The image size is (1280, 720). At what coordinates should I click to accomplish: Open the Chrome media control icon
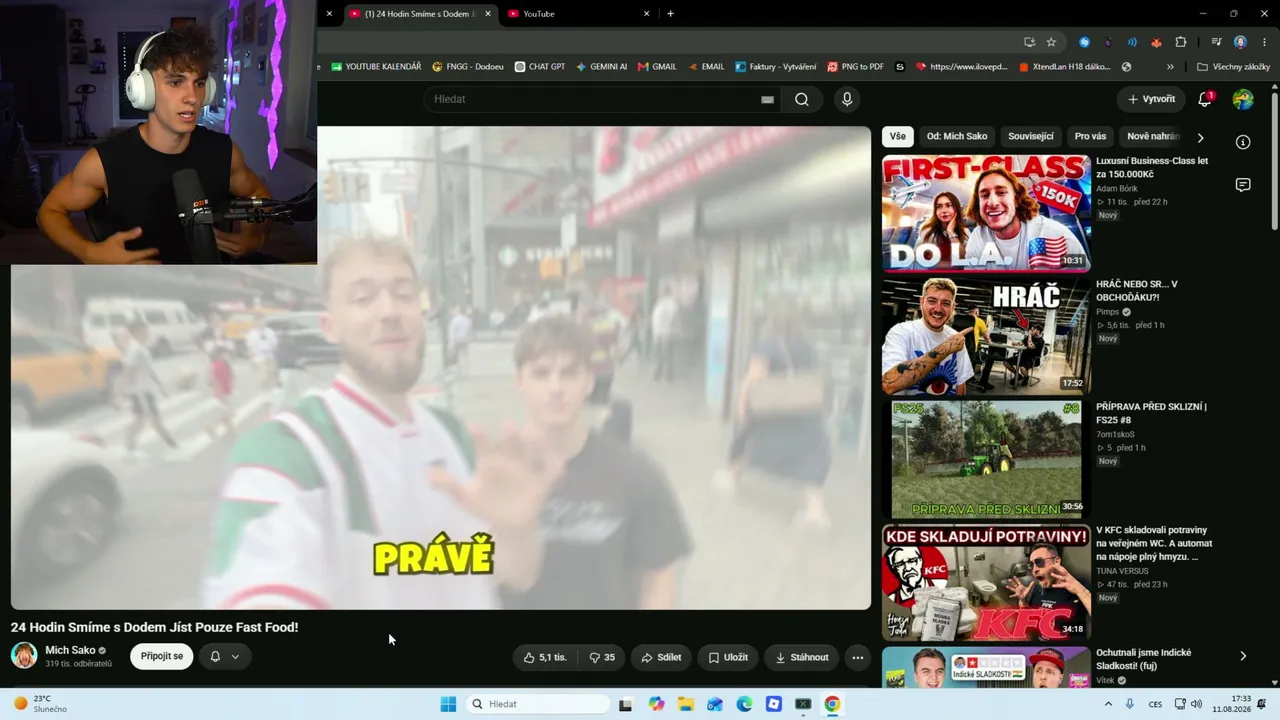coord(1216,42)
